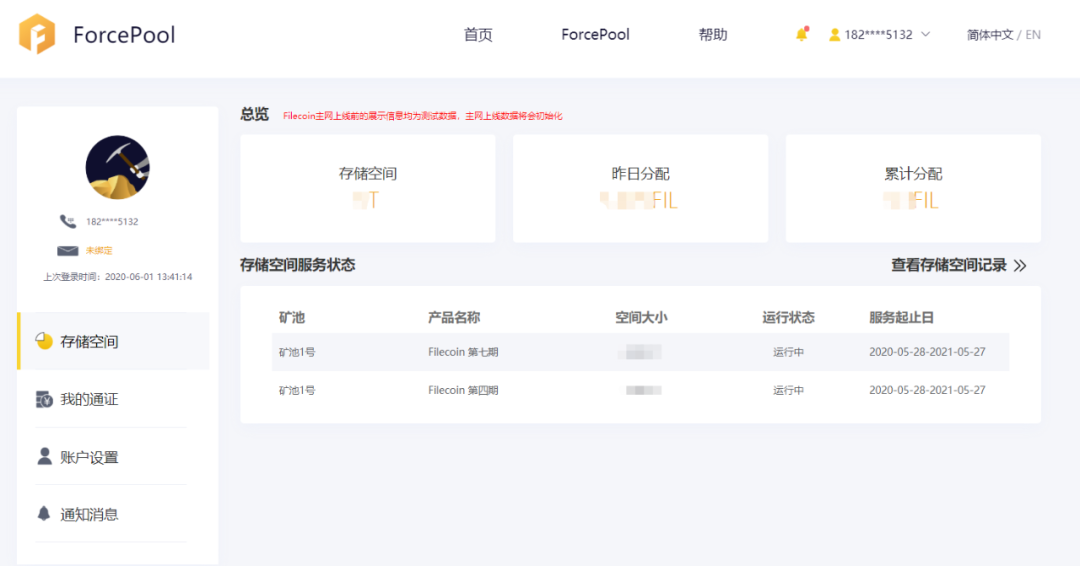This screenshot has height=566, width=1080.
Task: Click the phone icon beside 182****5132
Action: [x=68, y=221]
